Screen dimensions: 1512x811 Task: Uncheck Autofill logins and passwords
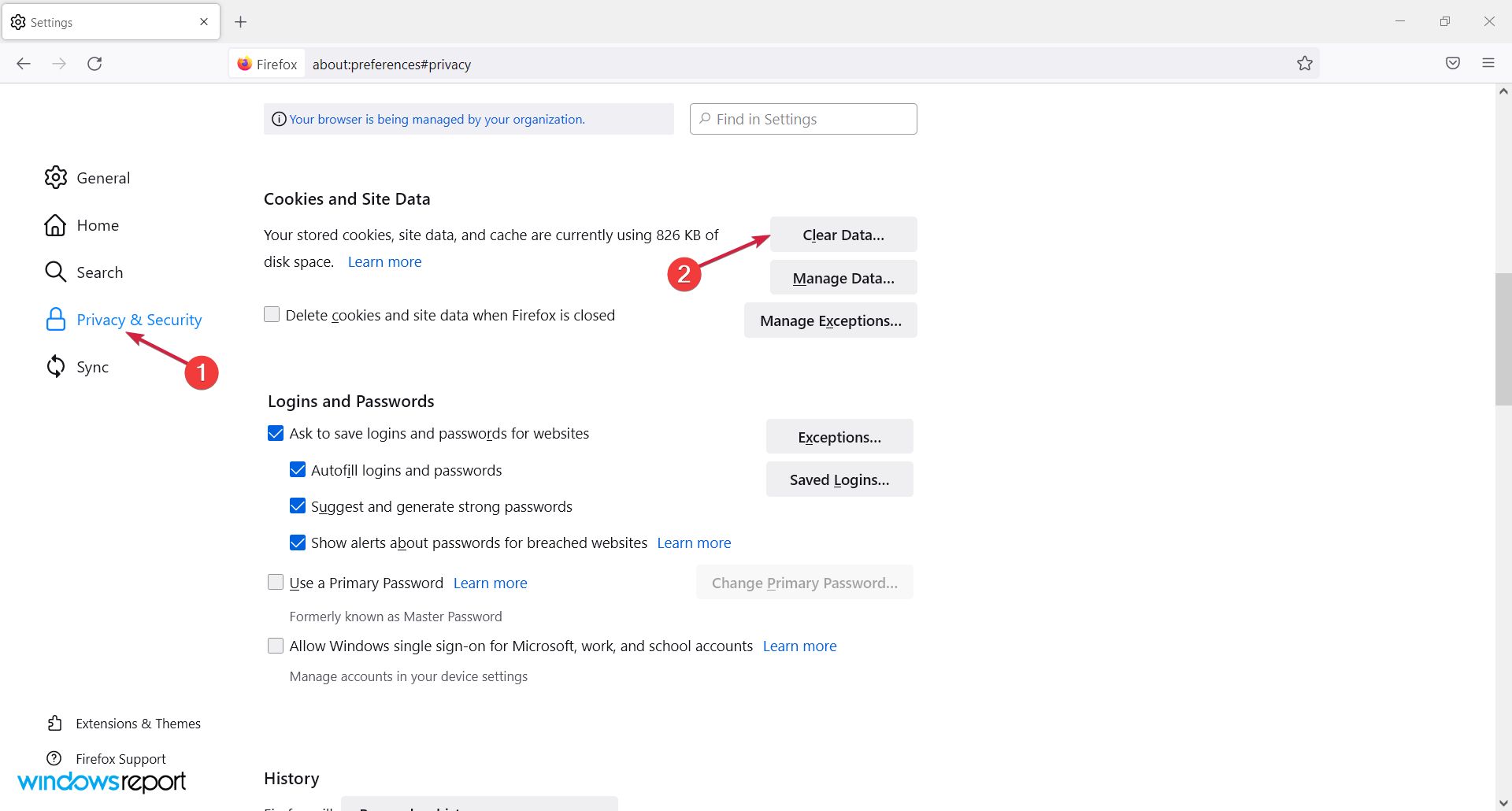click(298, 470)
